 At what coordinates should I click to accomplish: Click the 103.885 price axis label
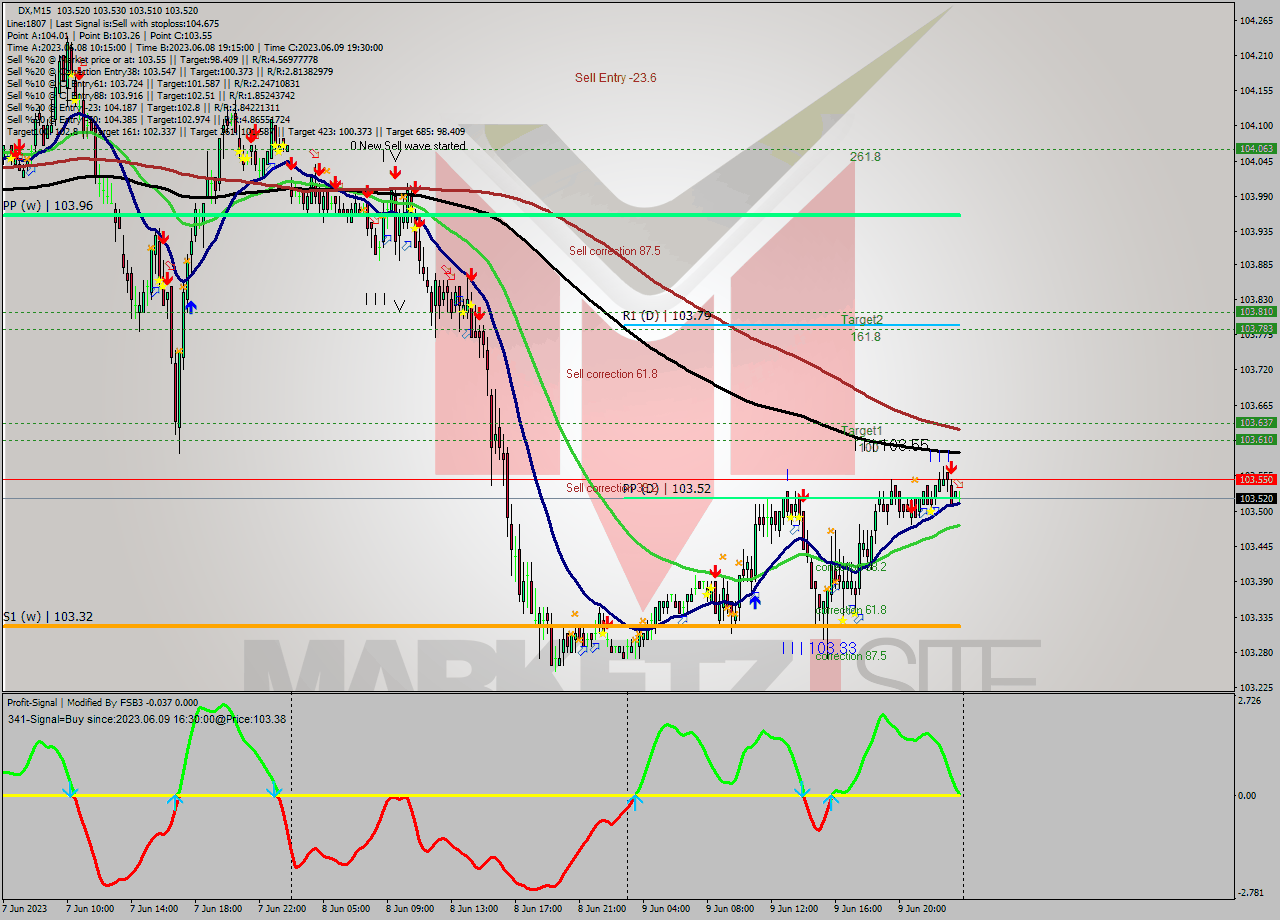(x=1256, y=264)
